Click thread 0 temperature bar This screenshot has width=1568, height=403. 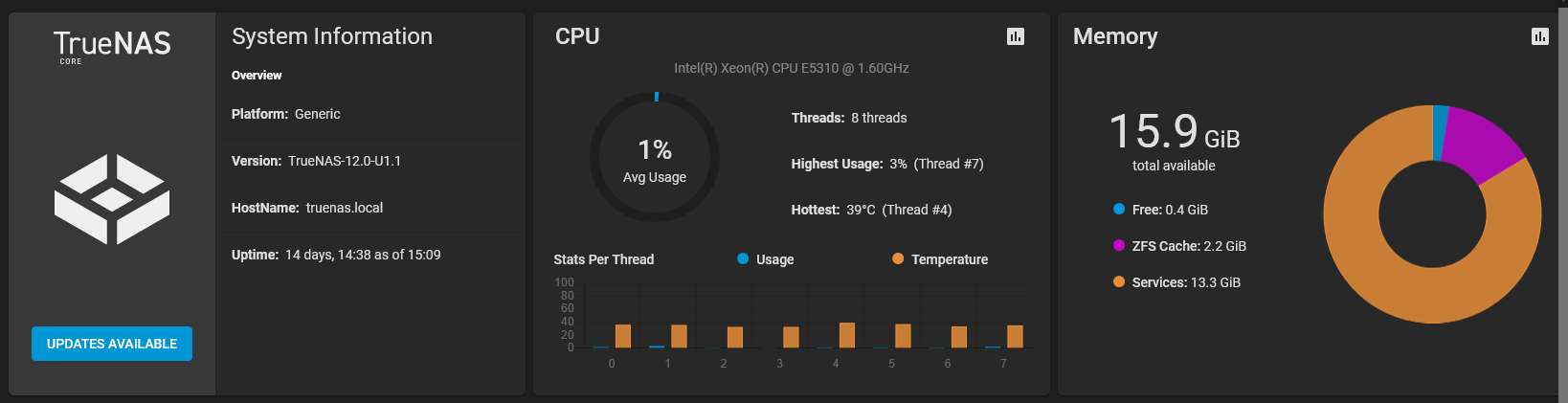[x=623, y=336]
